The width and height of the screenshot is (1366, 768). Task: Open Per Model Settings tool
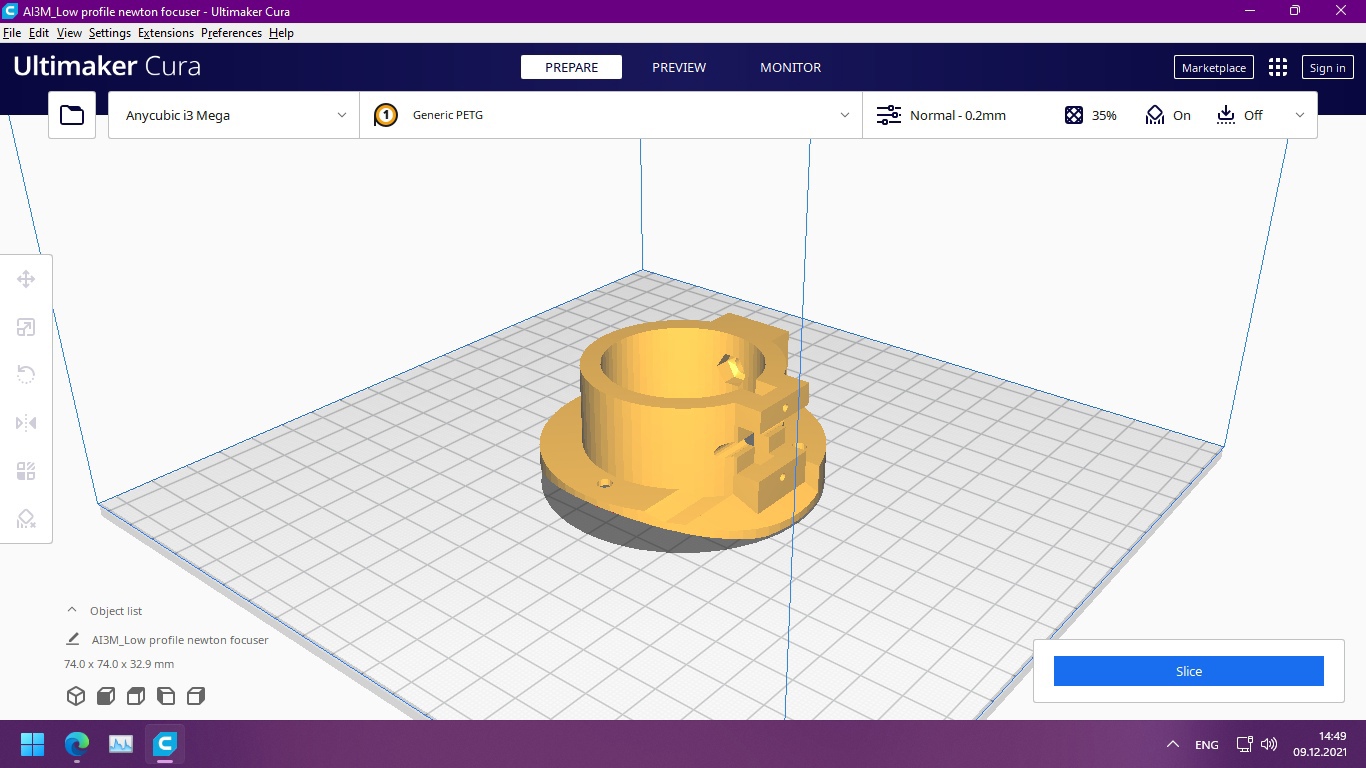[x=26, y=471]
